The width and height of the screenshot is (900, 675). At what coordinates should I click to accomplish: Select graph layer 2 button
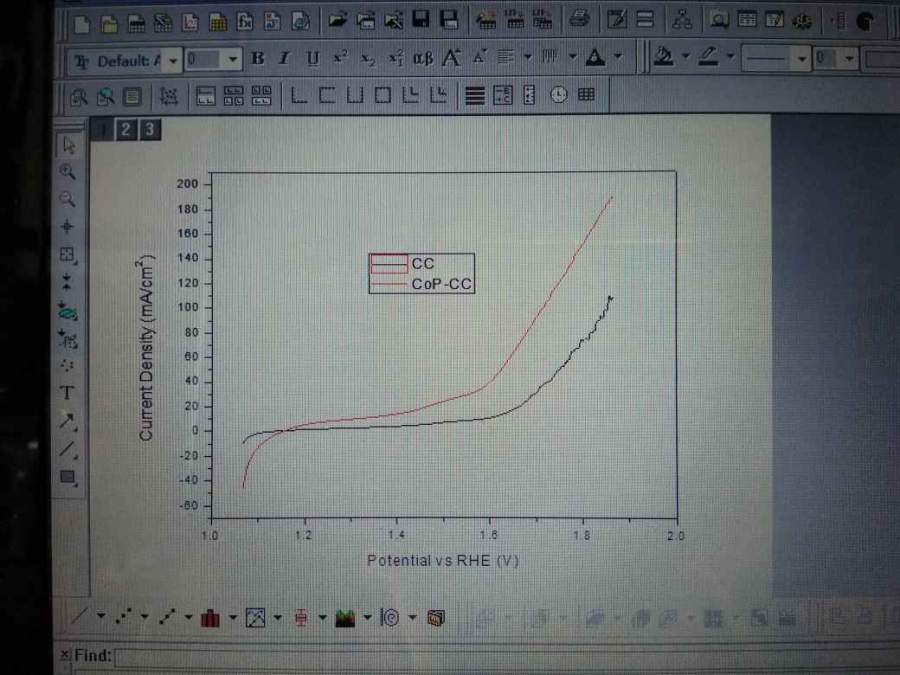coord(126,129)
